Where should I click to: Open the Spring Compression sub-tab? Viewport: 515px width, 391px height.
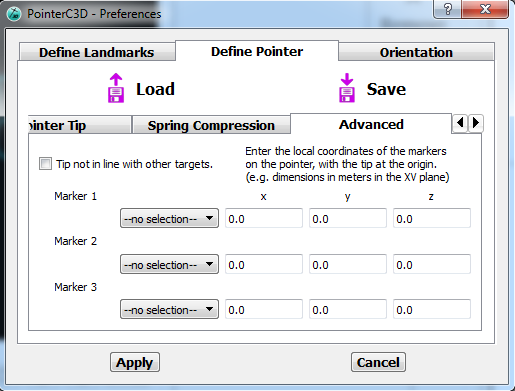point(211,125)
